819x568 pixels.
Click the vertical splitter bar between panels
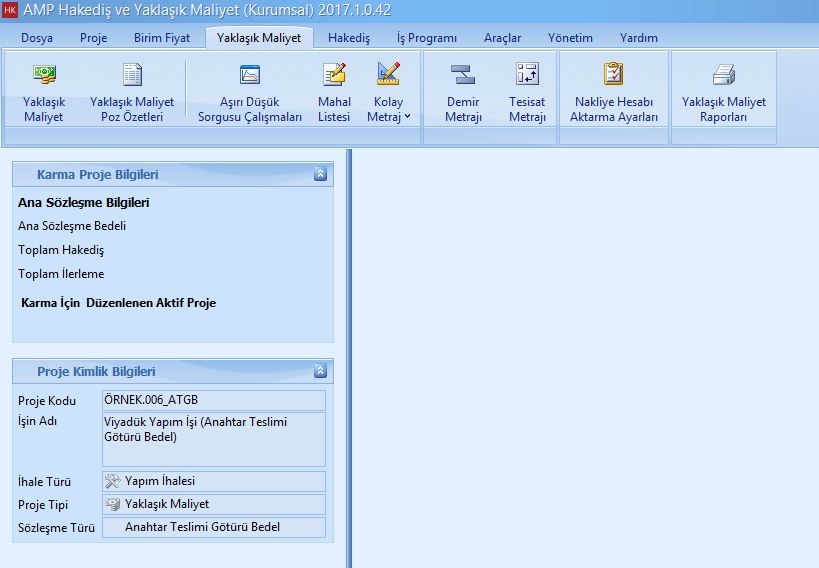pyautogui.click(x=349, y=358)
